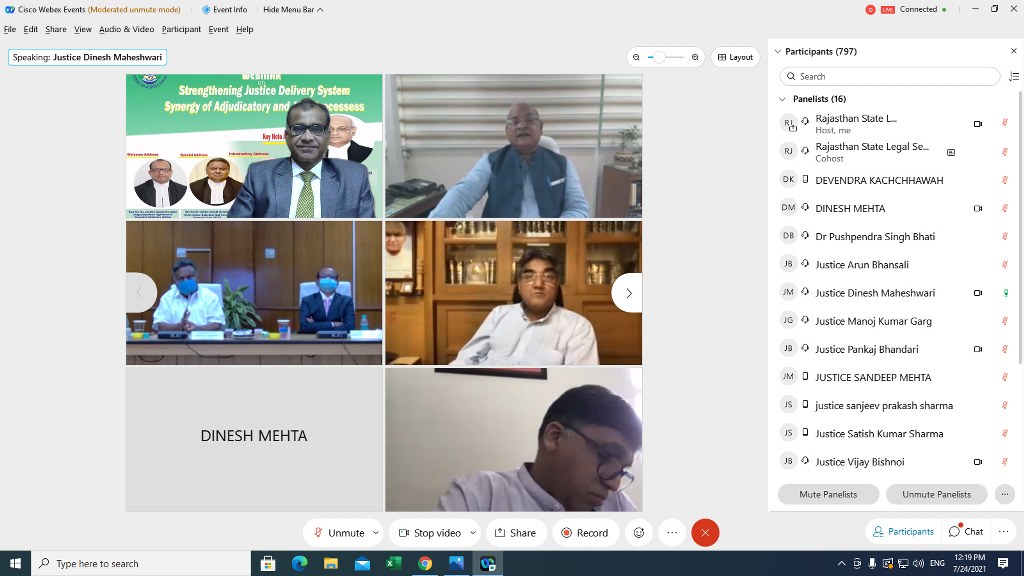Image resolution: width=1024 pixels, height=576 pixels.
Task: Toggle mic for Justice Arun Bhansali
Action: tap(1005, 264)
